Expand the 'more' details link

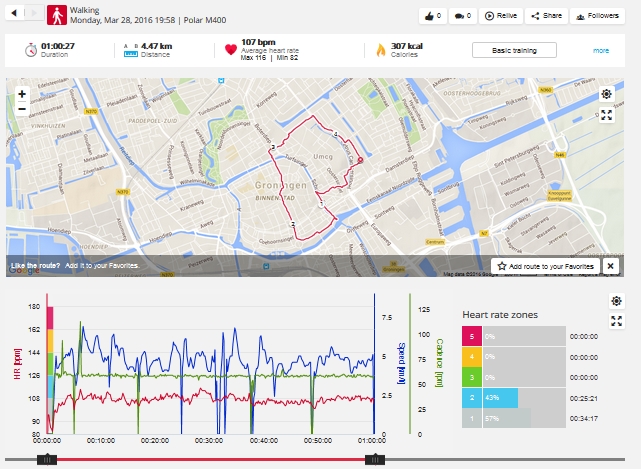point(600,50)
